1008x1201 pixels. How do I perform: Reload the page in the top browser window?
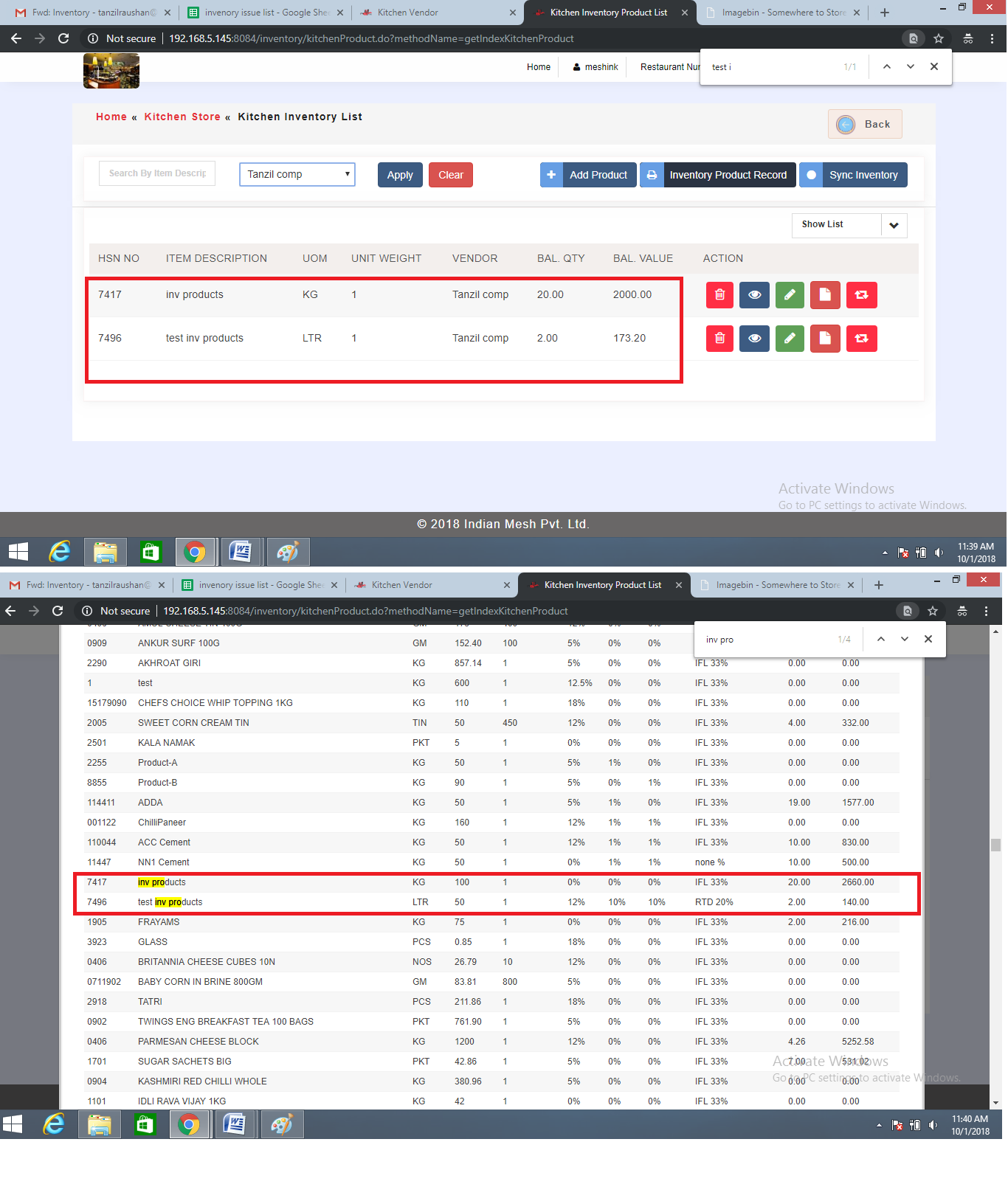coord(63,38)
